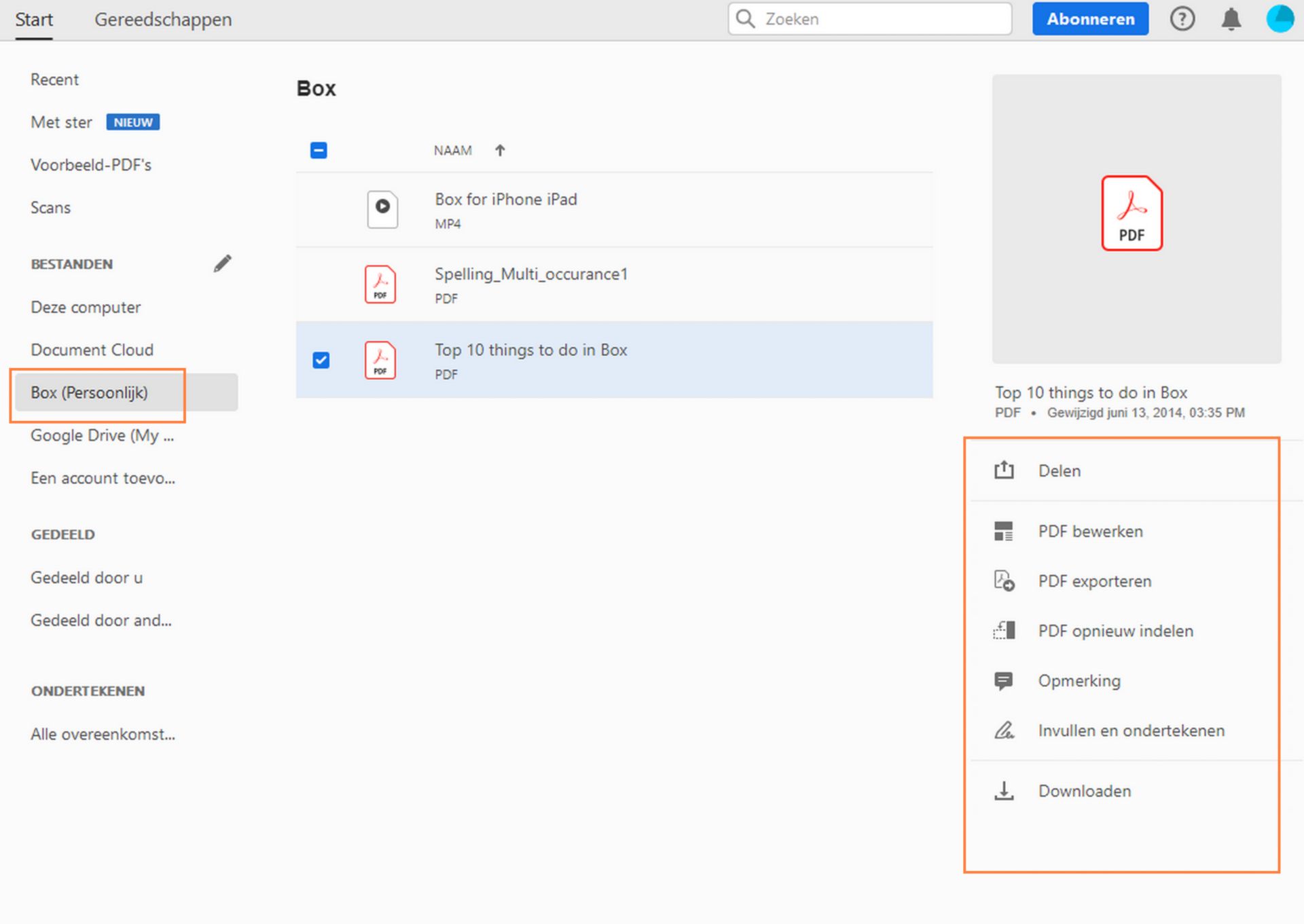The height and width of the screenshot is (924, 1304).
Task: Click the Opmerking comment icon
Action: (1004, 680)
